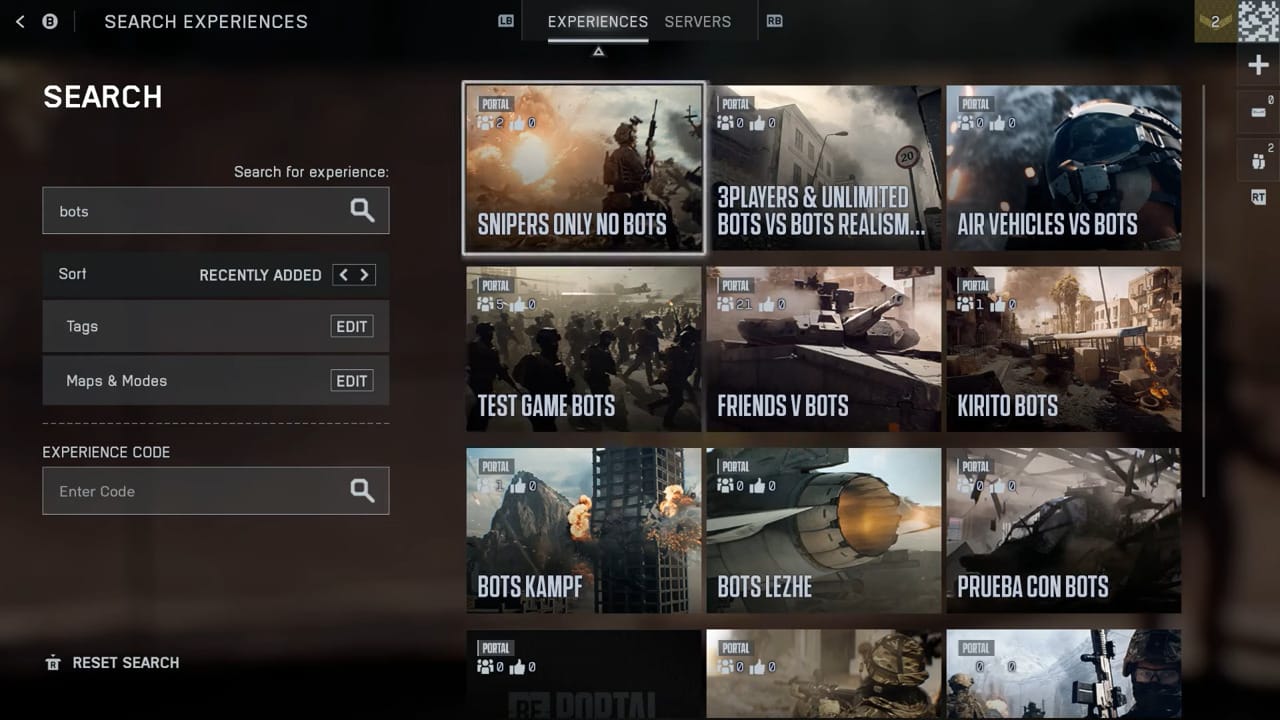
Task: Click the LB bumper icon near tabs
Action: (x=506, y=21)
